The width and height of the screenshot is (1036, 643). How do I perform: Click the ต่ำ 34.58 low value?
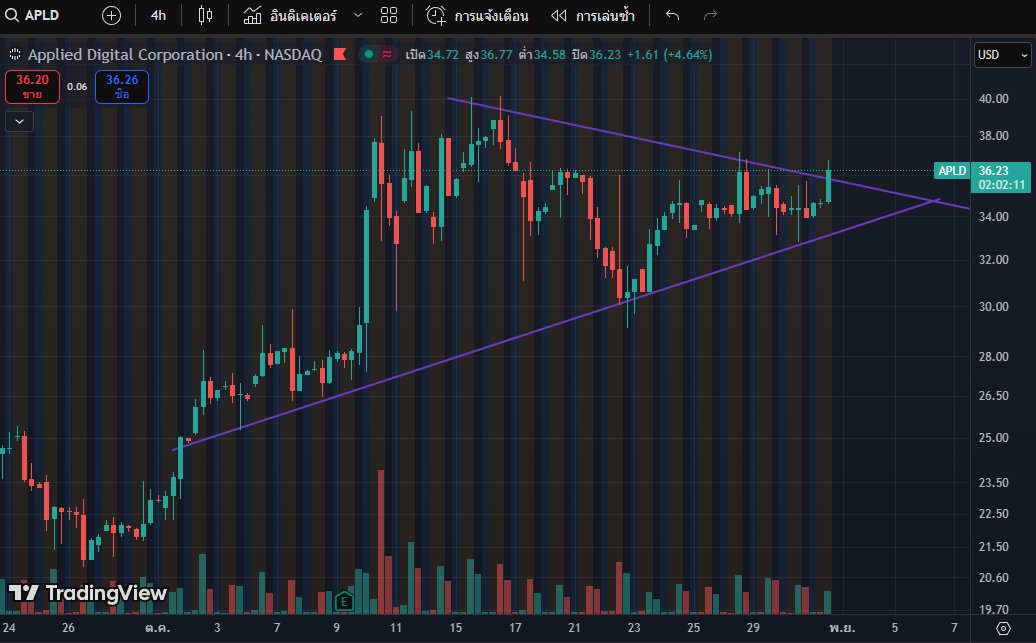[542, 54]
